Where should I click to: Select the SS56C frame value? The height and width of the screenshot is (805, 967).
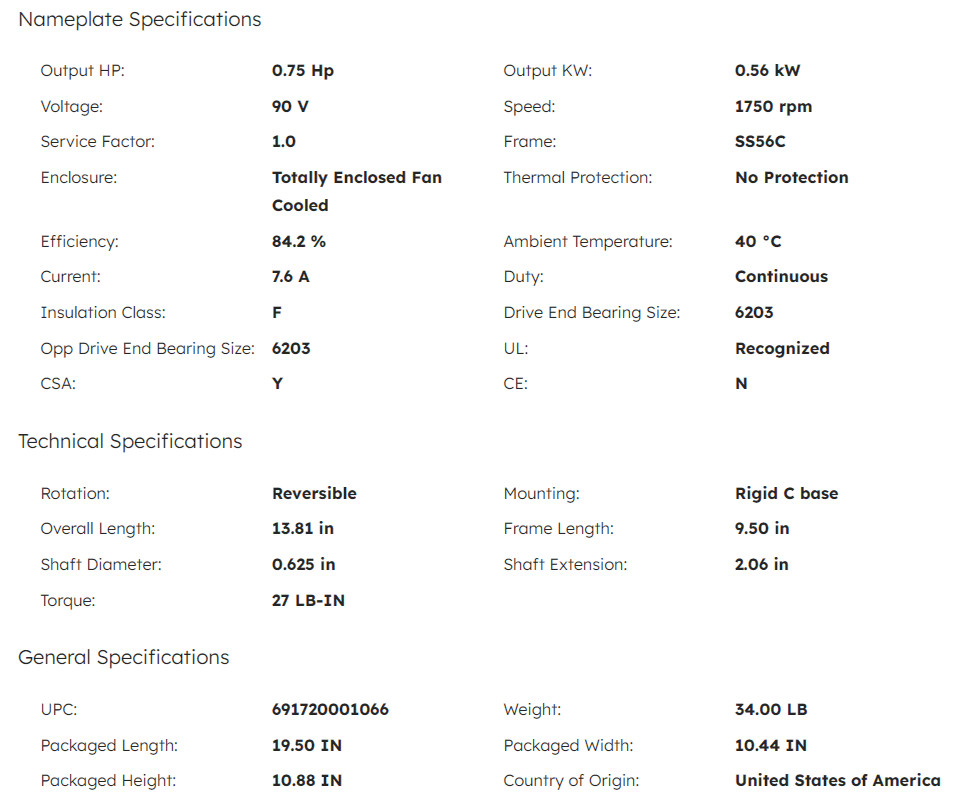[760, 142]
